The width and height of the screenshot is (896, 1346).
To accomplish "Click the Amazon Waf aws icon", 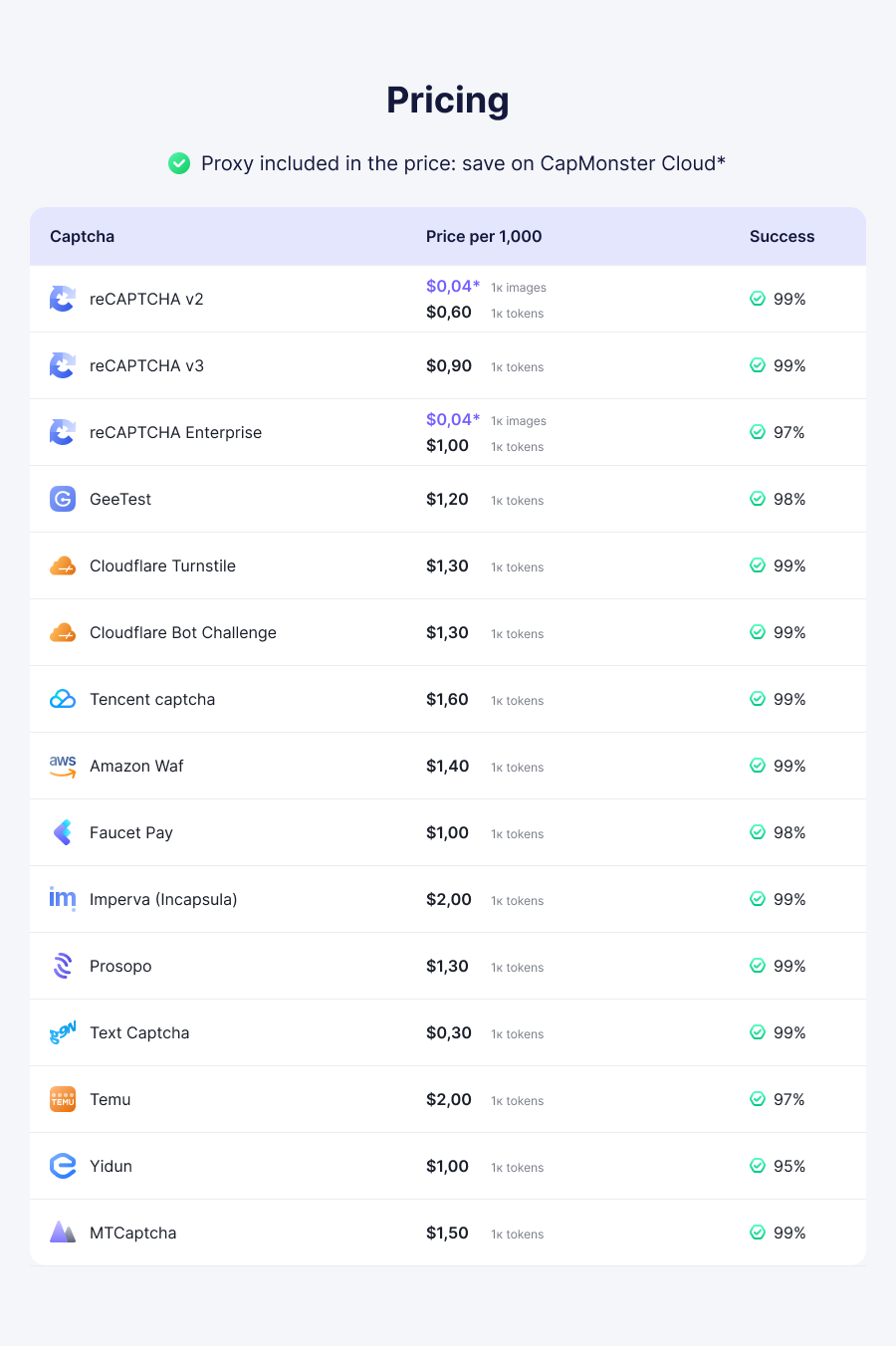I will (x=63, y=766).
